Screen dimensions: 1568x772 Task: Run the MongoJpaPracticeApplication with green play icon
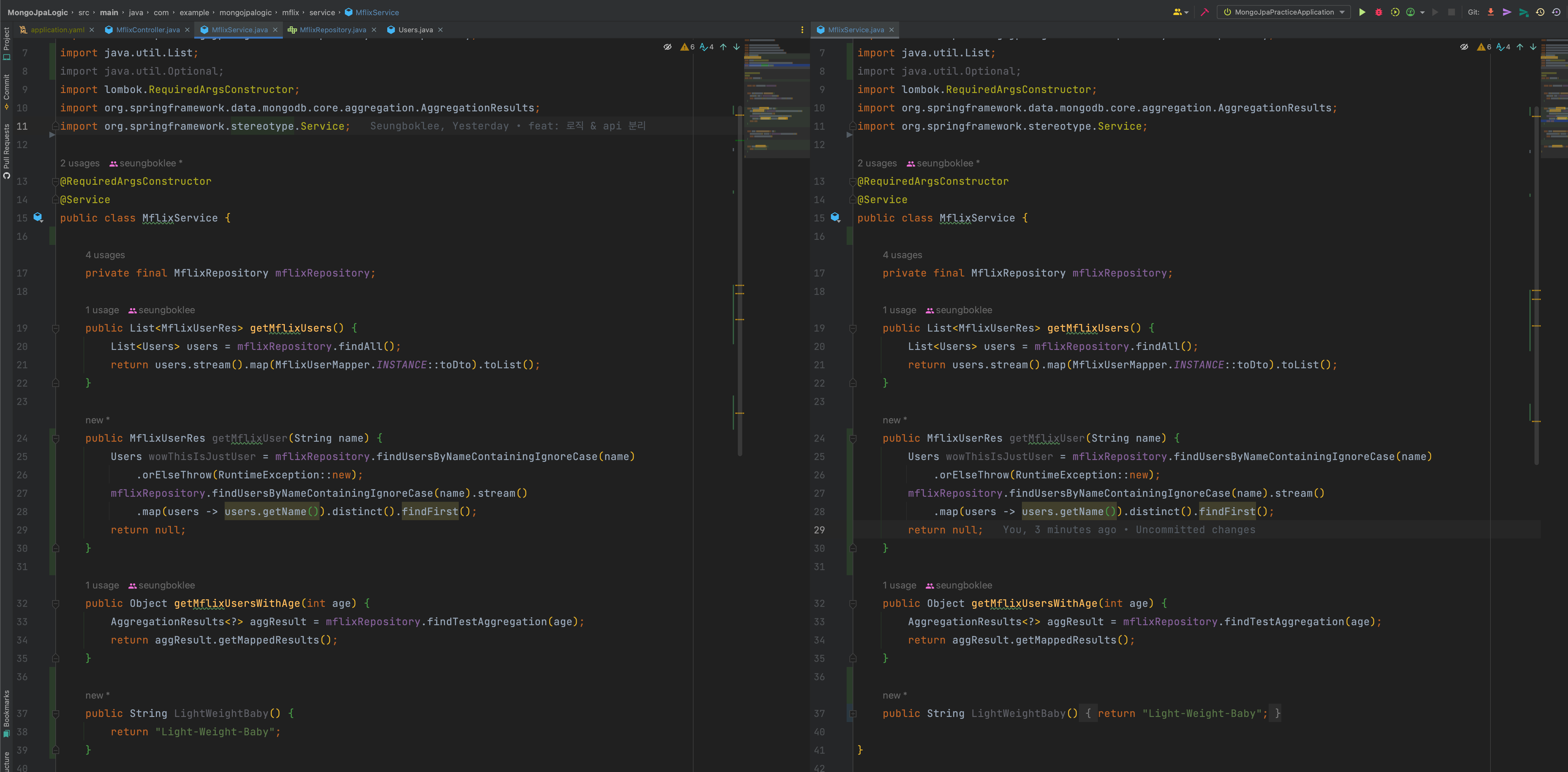1362,12
